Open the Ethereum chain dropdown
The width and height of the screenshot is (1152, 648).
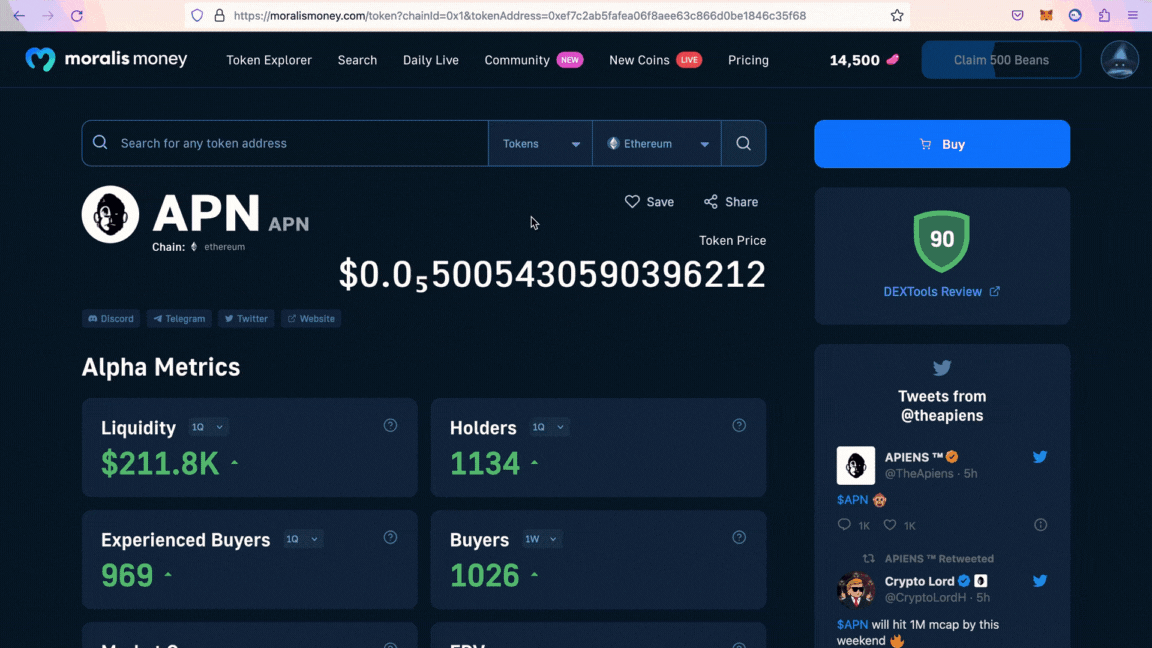657,143
